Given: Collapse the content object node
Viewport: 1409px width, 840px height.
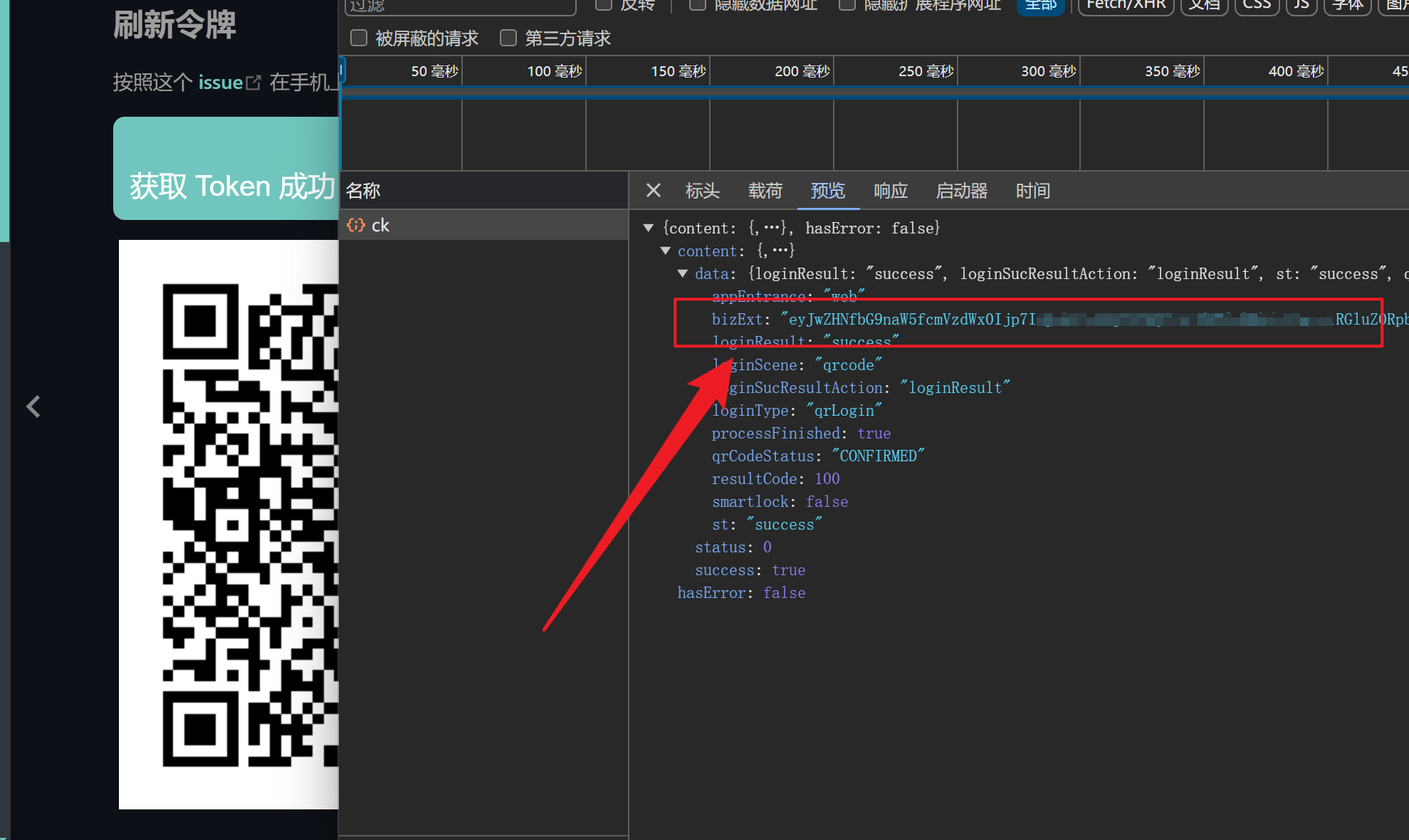Looking at the screenshot, I should [x=666, y=251].
